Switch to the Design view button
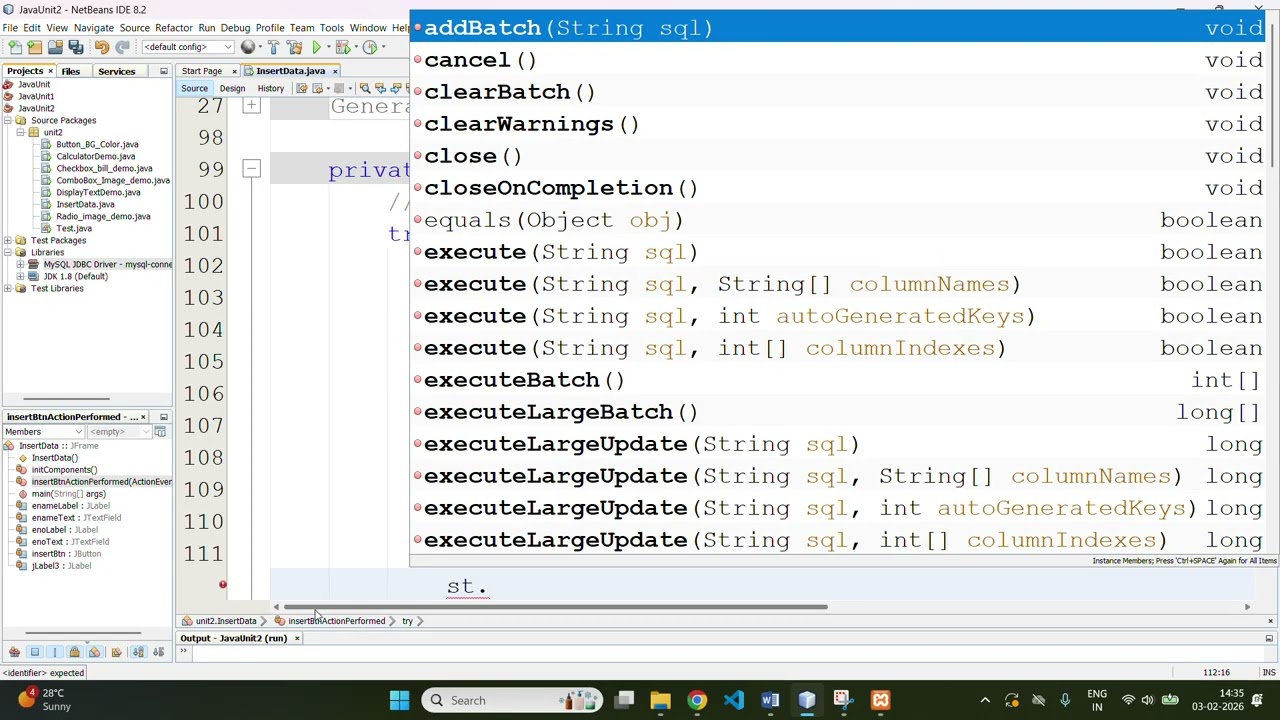1280x720 pixels. [x=232, y=89]
